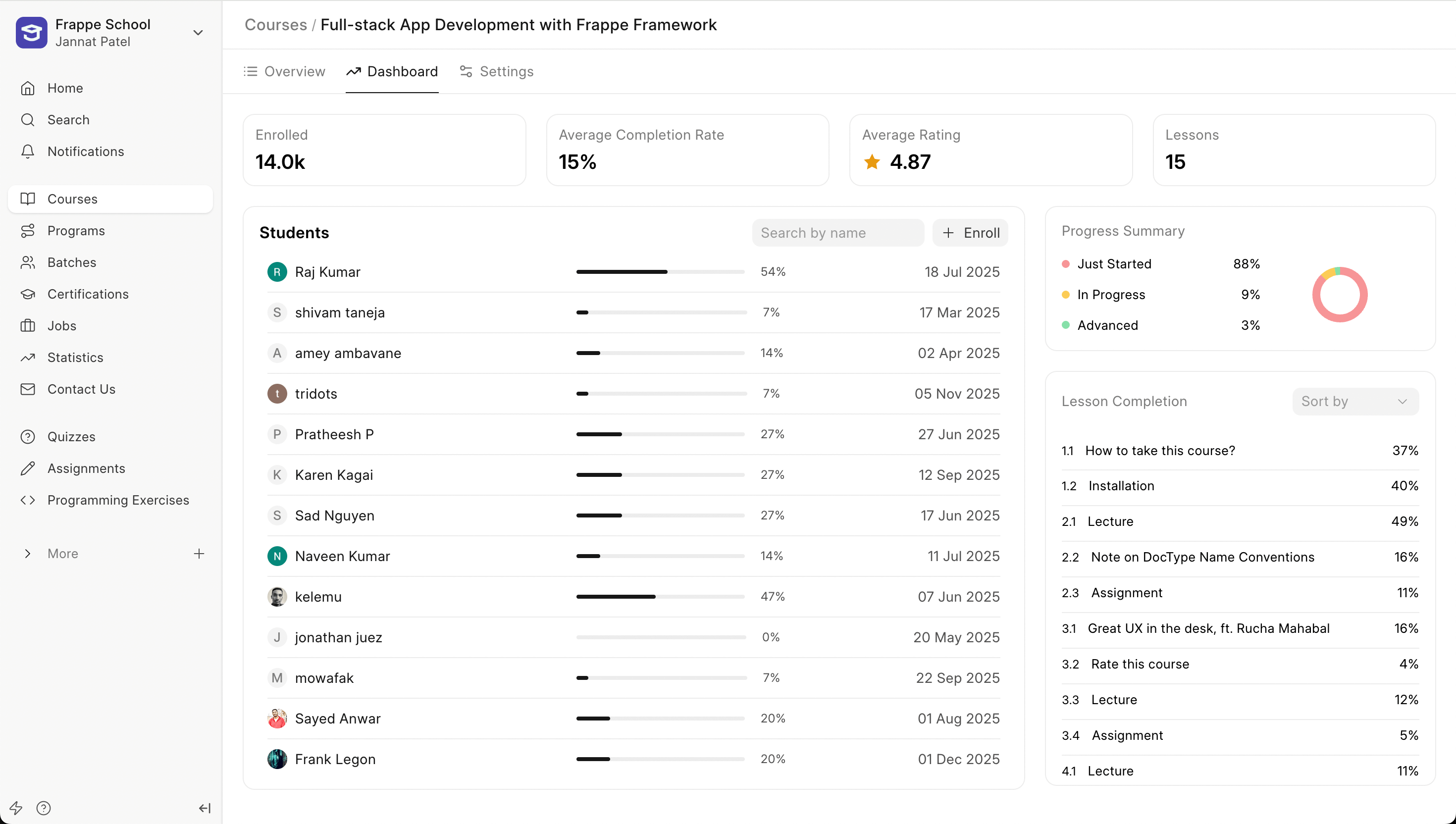Click the Enroll button
Image resolution: width=1456 pixels, height=824 pixels.
pyautogui.click(x=970, y=233)
